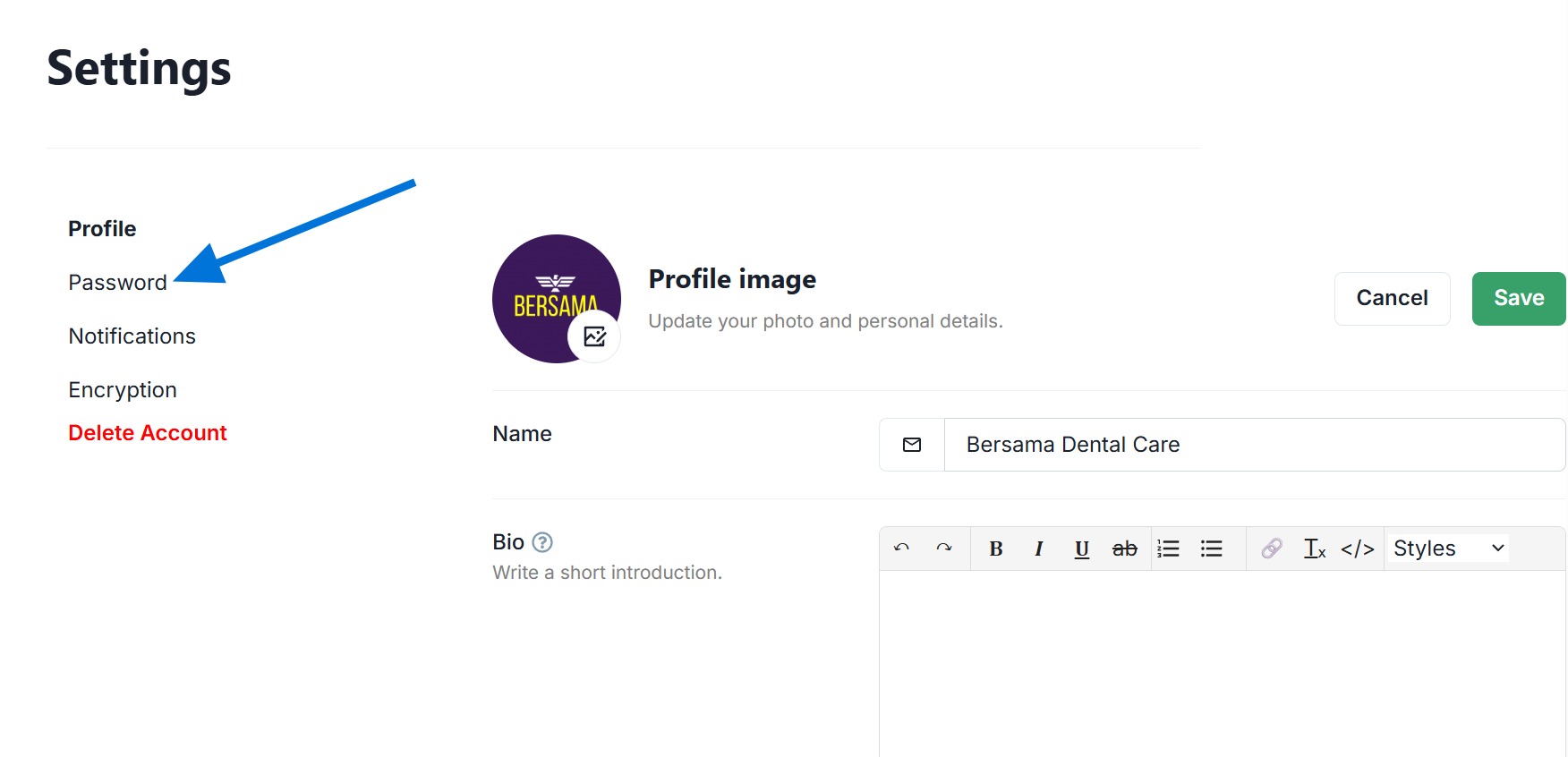
Task: Insert a bulleted list in Bio
Action: point(1211,549)
